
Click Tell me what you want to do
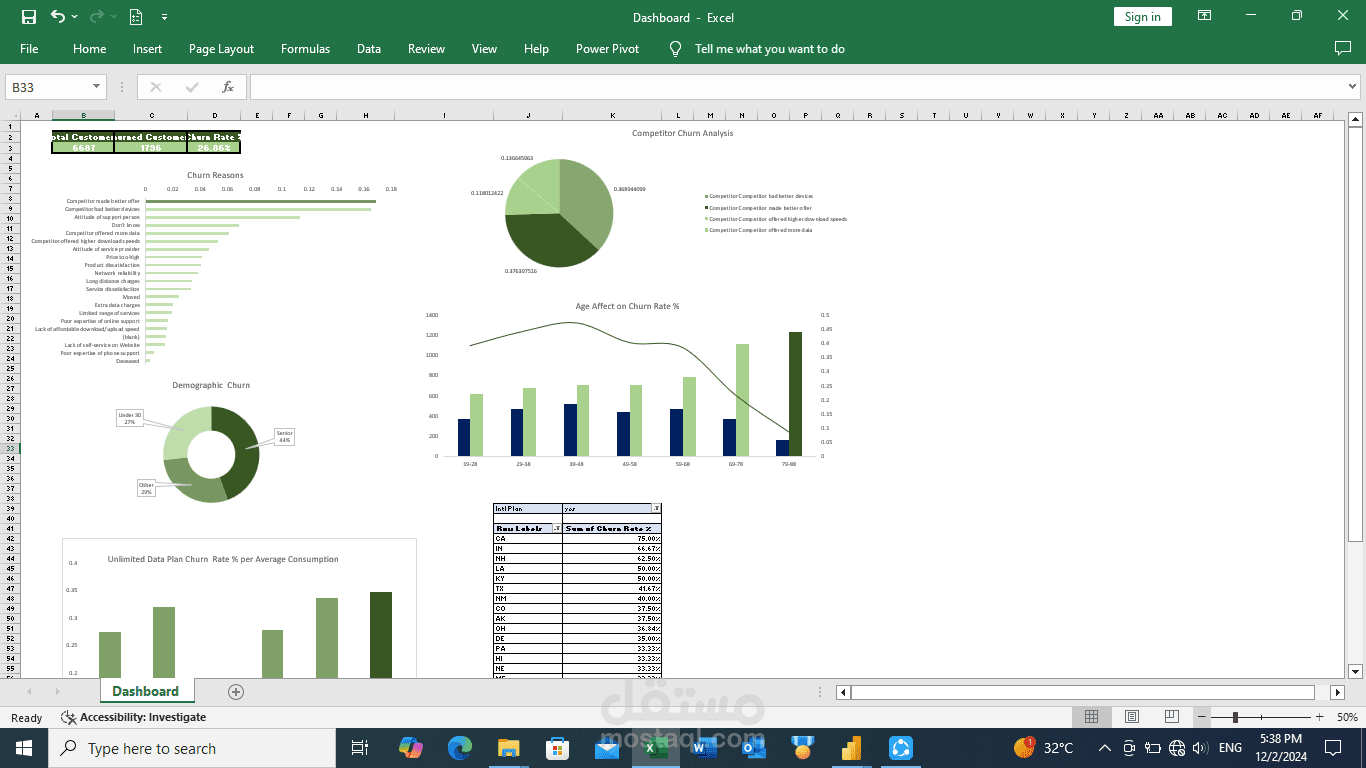(770, 49)
